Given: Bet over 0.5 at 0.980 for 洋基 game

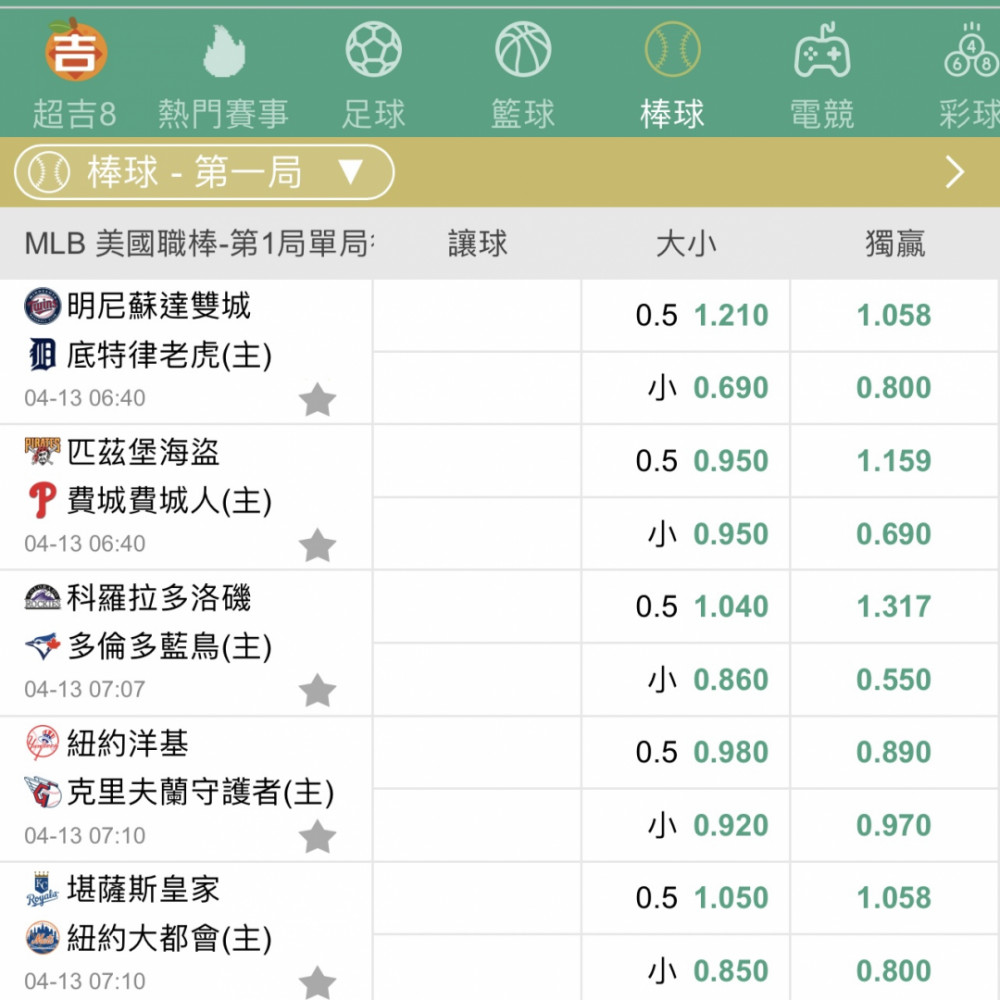Looking at the screenshot, I should (x=686, y=752).
